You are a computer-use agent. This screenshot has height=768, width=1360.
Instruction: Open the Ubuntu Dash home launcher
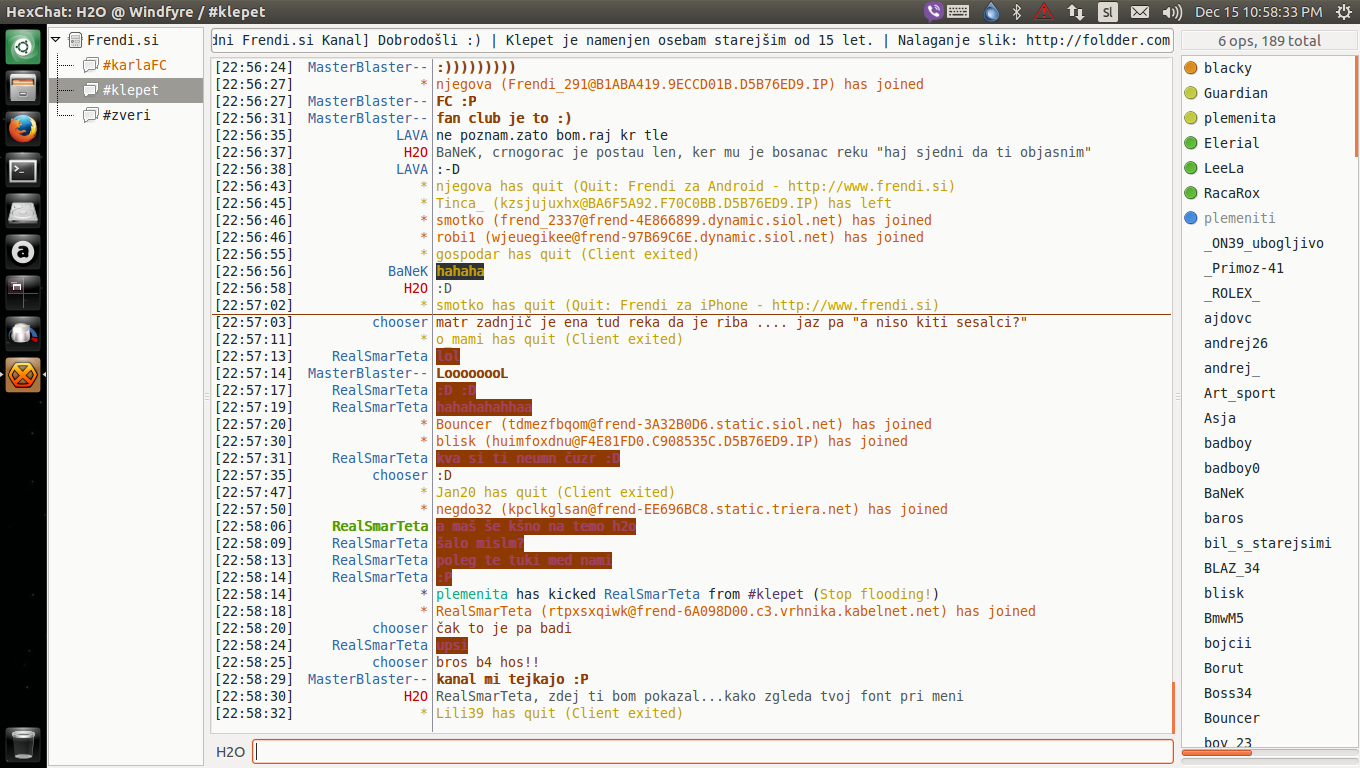[x=24, y=45]
